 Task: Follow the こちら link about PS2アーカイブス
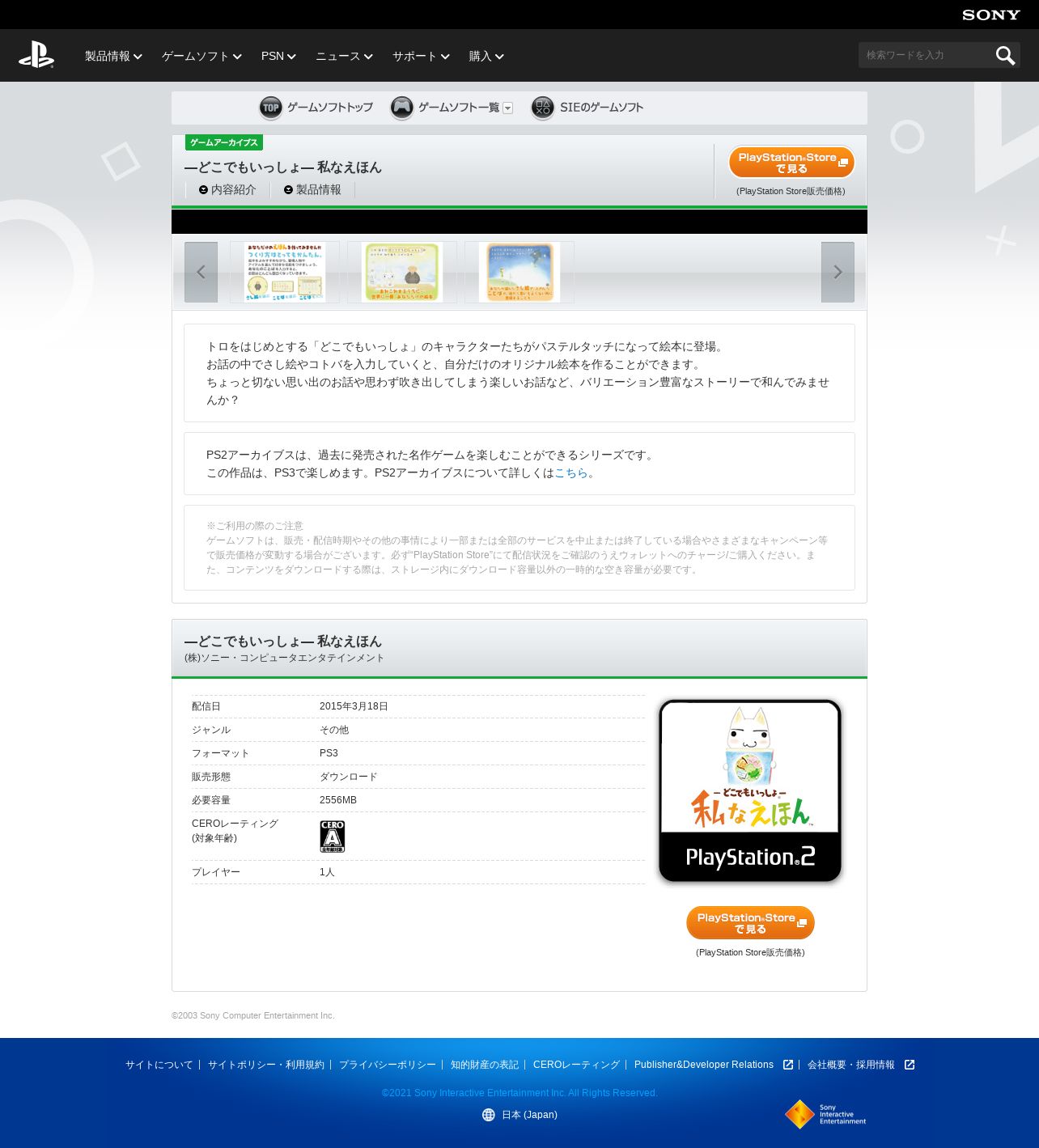[x=571, y=473]
